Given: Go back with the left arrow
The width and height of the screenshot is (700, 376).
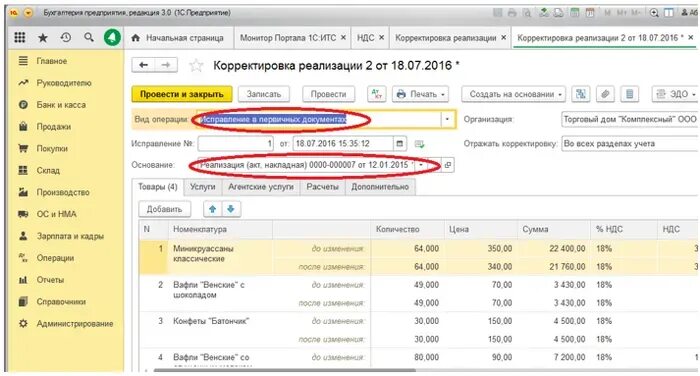Looking at the screenshot, I should tap(143, 65).
